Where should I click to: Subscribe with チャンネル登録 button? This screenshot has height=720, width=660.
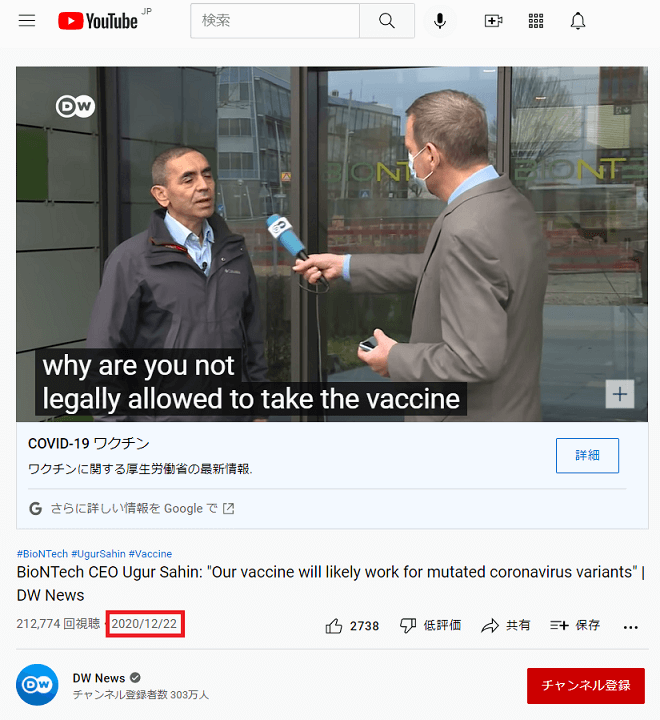coord(586,686)
